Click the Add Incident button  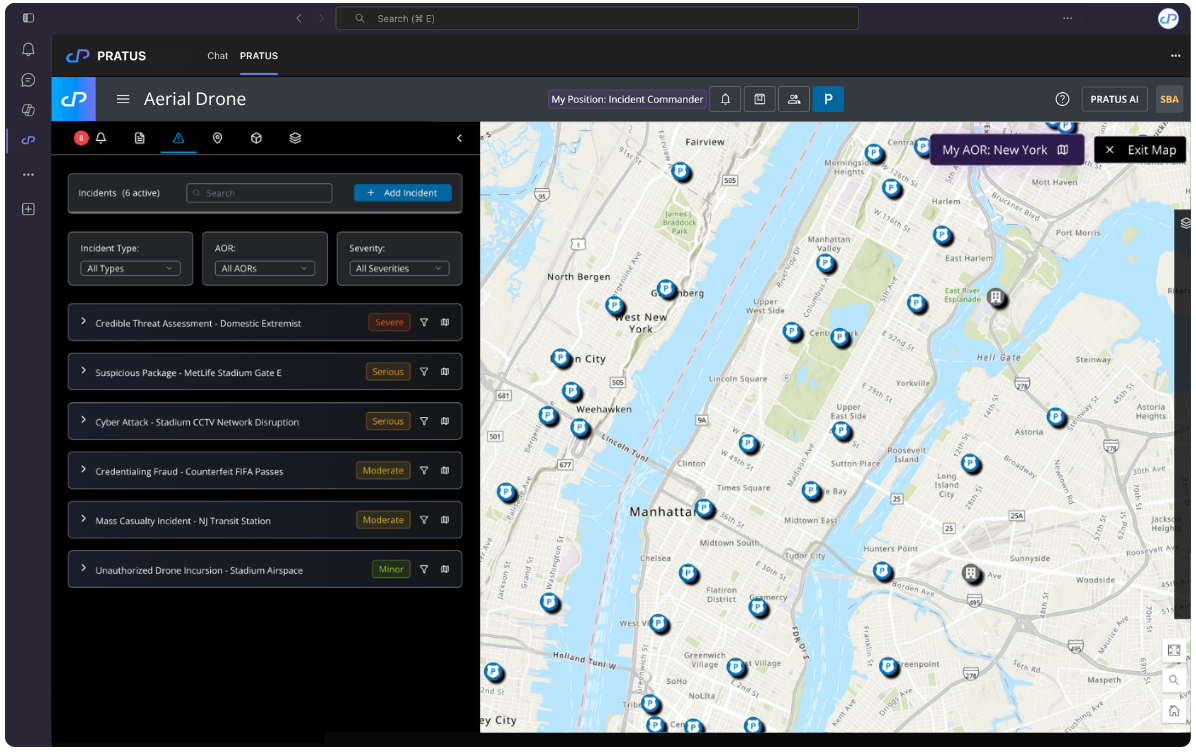(403, 193)
